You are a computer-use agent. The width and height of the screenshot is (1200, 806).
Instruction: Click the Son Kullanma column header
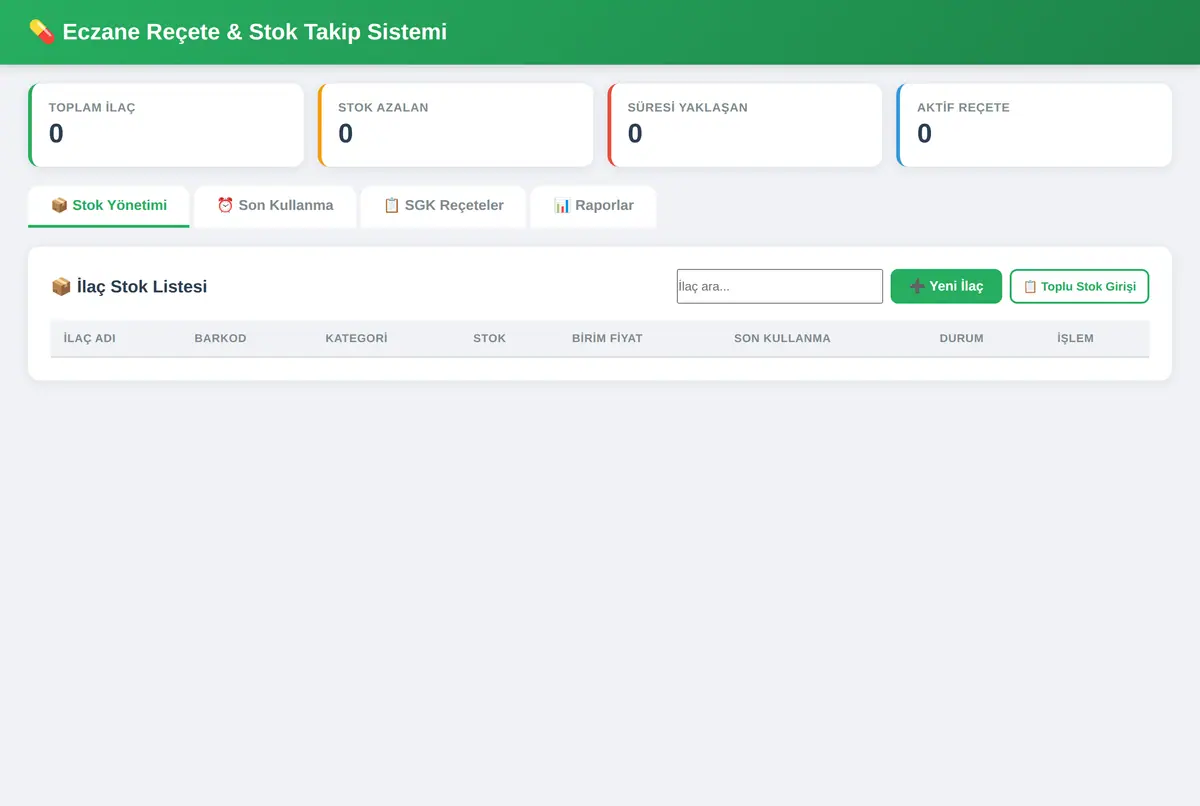click(782, 338)
